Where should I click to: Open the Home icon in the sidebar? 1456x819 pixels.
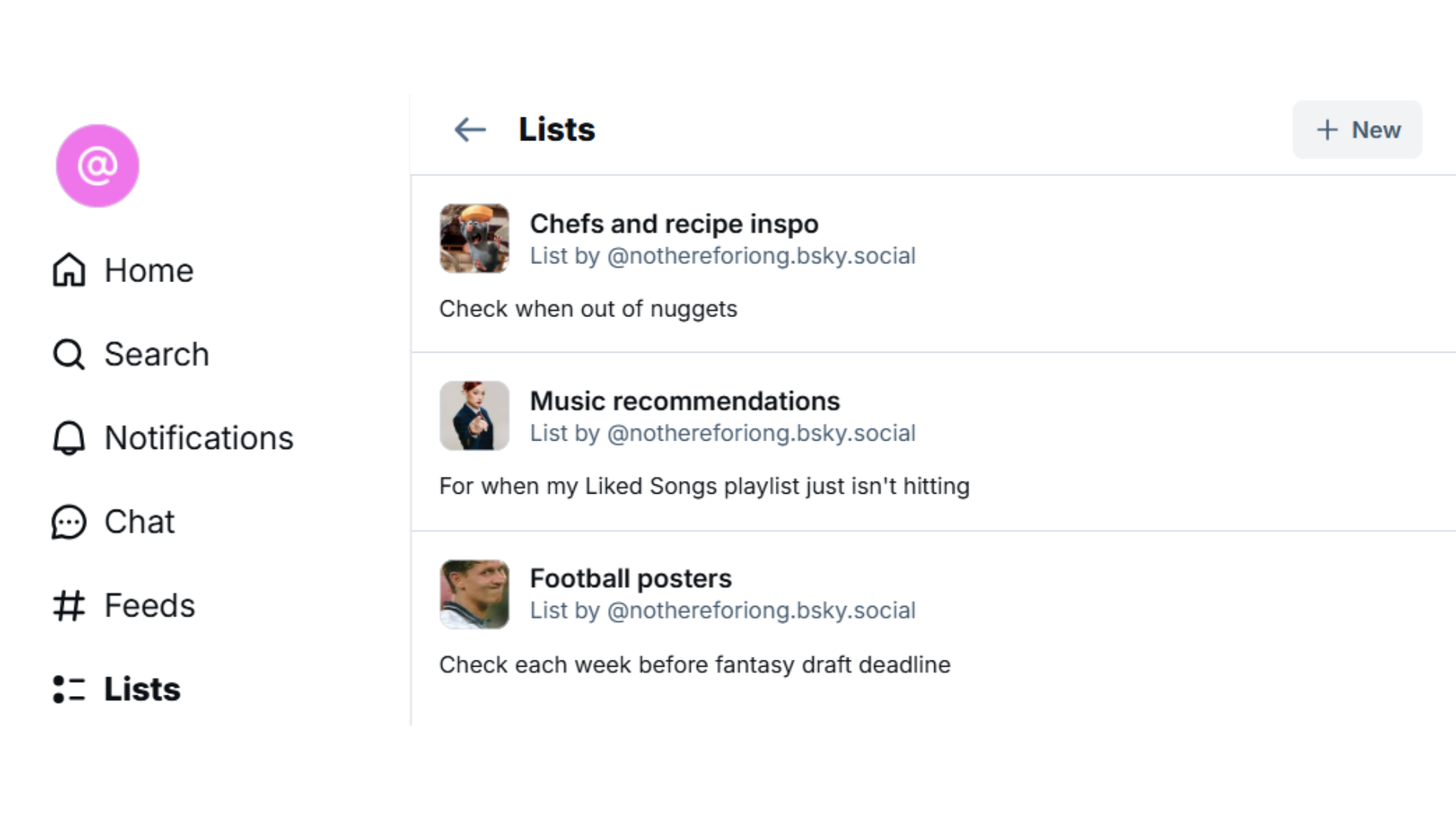pyautogui.click(x=68, y=270)
